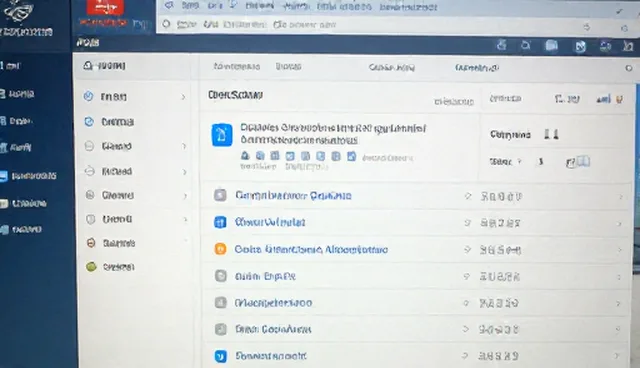Click the last icon at dark header's right end
This screenshot has height=368, width=640.
pos(628,46)
